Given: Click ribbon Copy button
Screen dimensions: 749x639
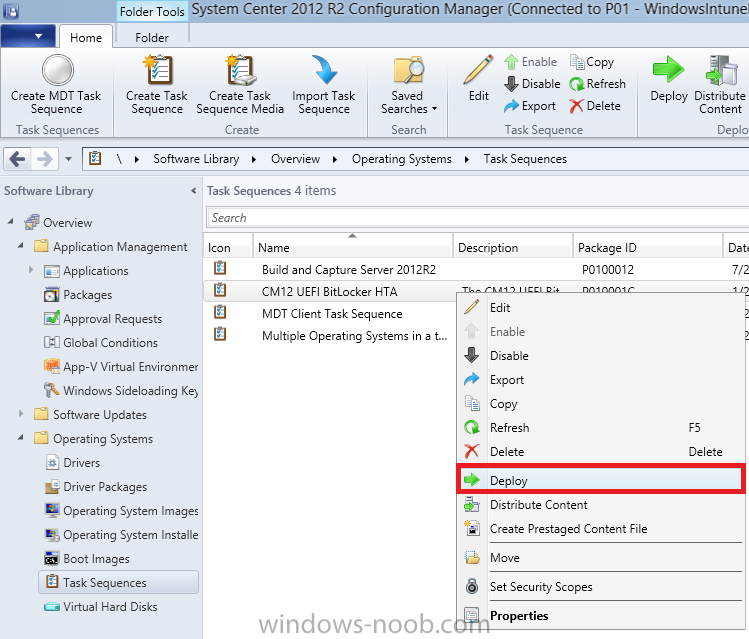Looking at the screenshot, I should click(x=592, y=62).
